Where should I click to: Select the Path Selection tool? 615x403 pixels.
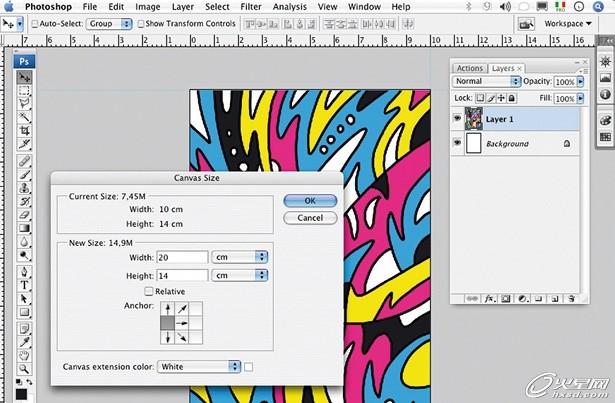[24, 299]
